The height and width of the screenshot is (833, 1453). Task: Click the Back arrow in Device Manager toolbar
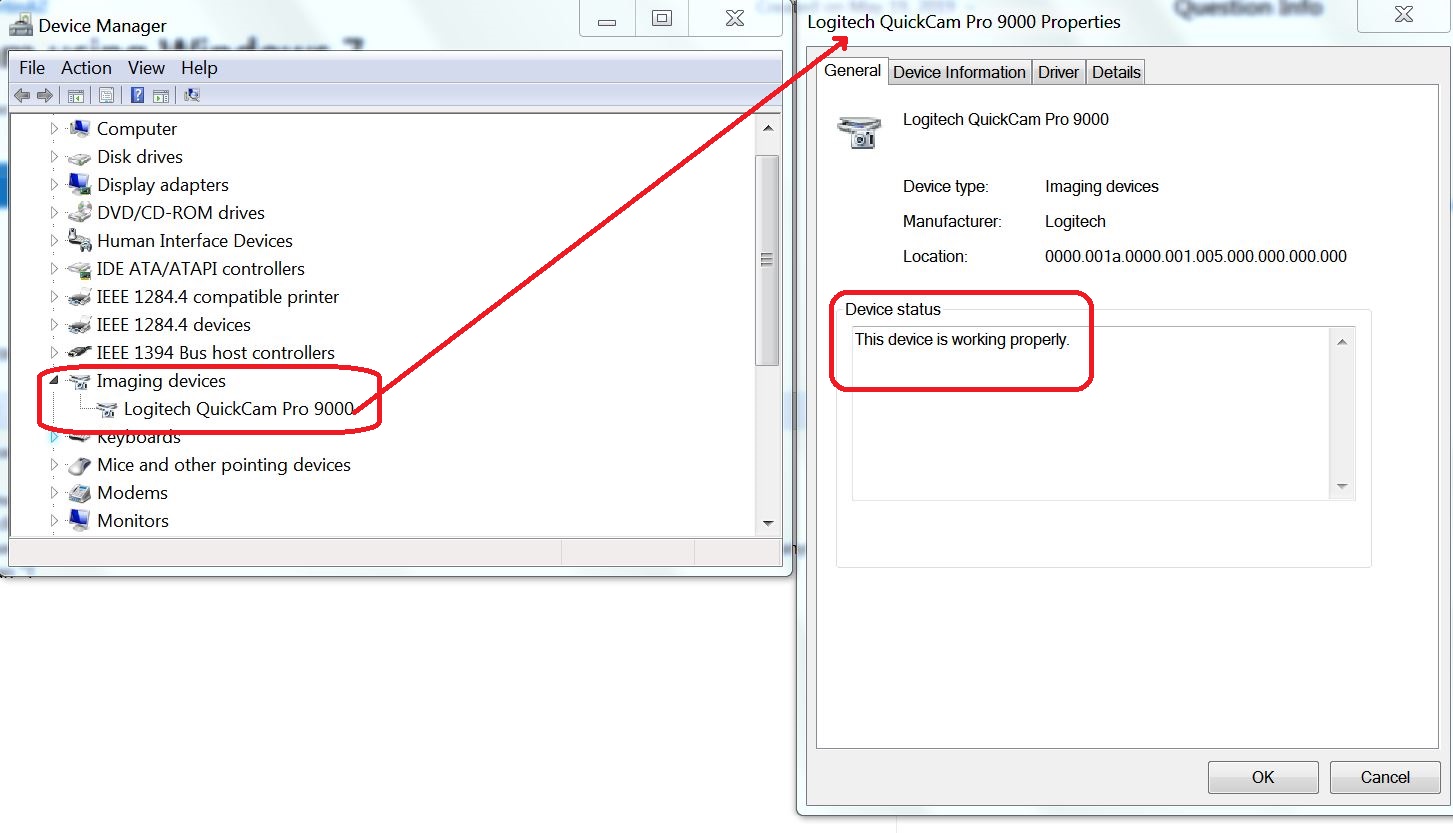coord(21,96)
